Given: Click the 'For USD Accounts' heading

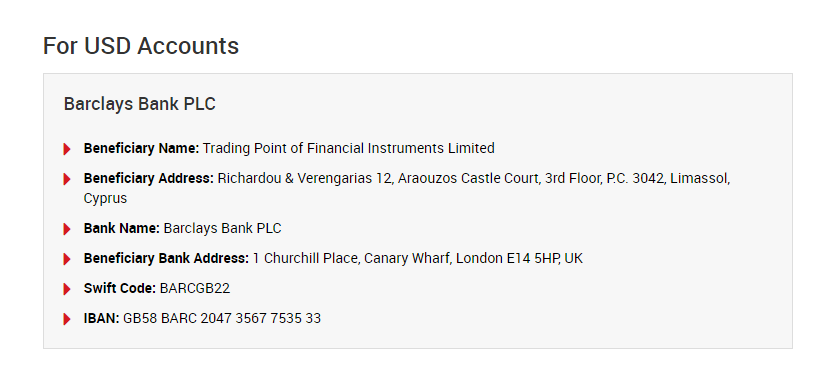Looking at the screenshot, I should 141,46.
